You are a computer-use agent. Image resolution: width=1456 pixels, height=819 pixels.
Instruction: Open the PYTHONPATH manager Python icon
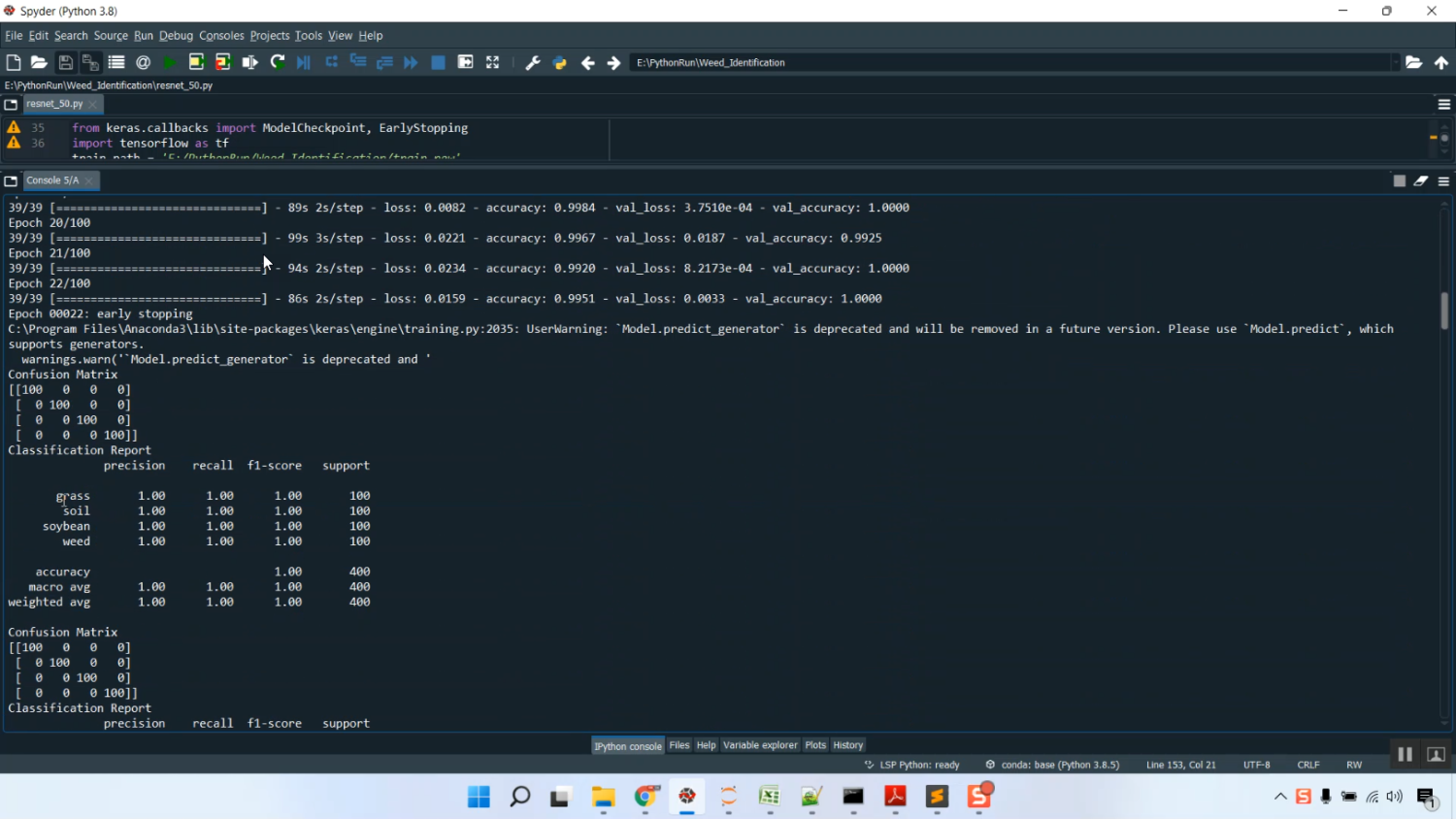[560, 62]
